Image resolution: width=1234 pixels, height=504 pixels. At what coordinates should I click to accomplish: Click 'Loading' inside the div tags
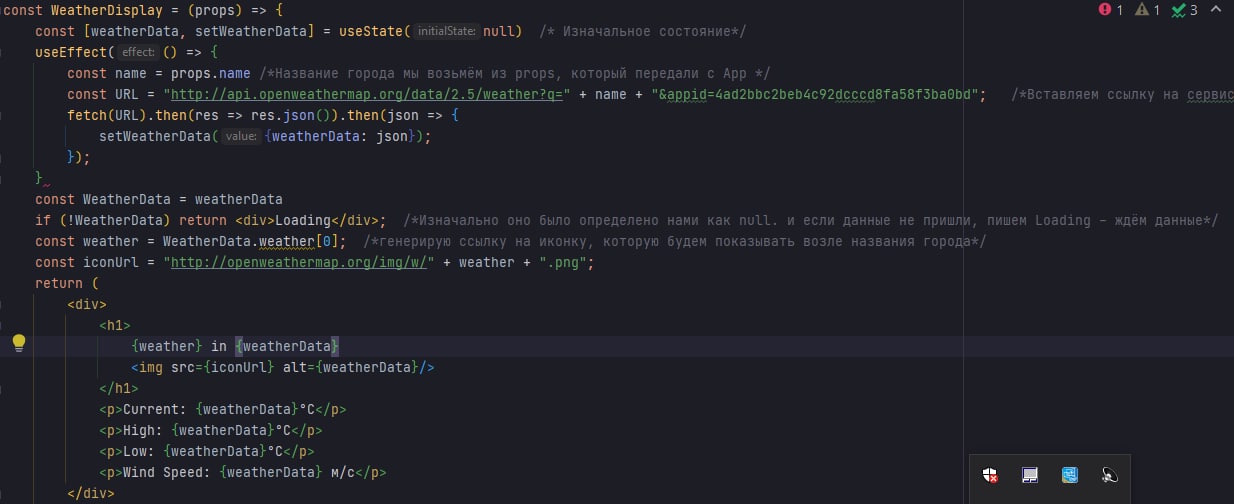click(x=303, y=220)
